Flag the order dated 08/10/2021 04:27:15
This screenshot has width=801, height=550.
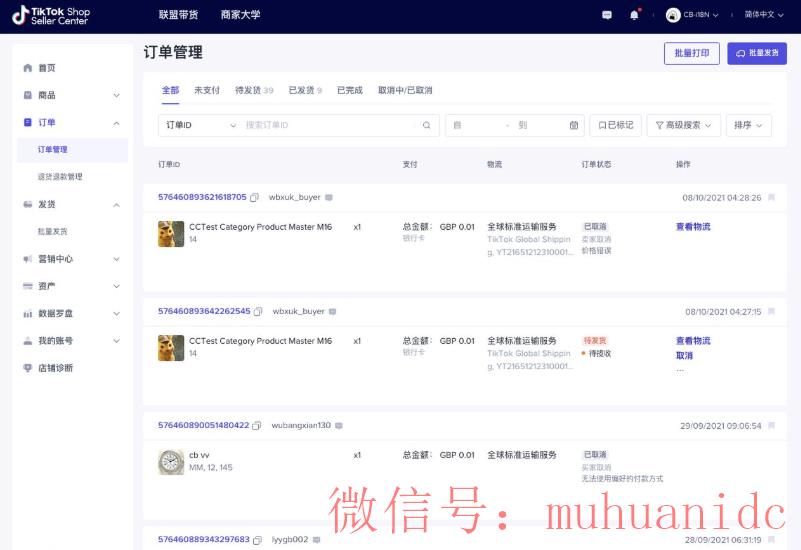(x=771, y=311)
